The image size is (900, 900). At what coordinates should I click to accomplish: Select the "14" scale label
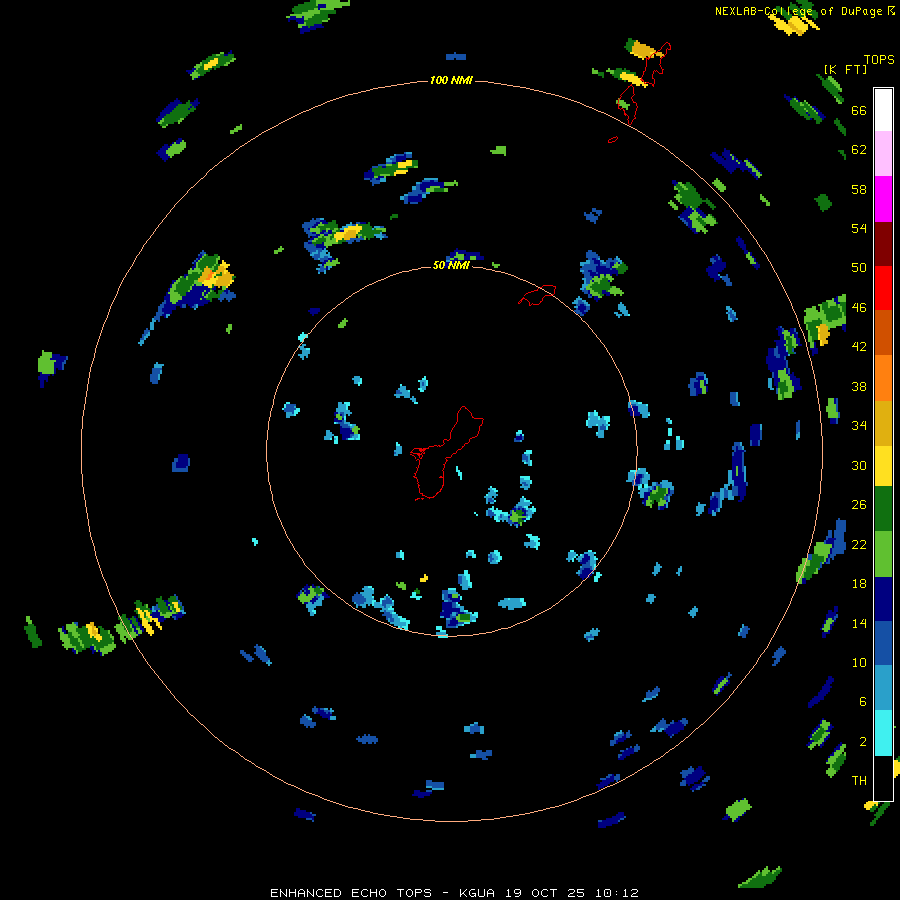859,623
